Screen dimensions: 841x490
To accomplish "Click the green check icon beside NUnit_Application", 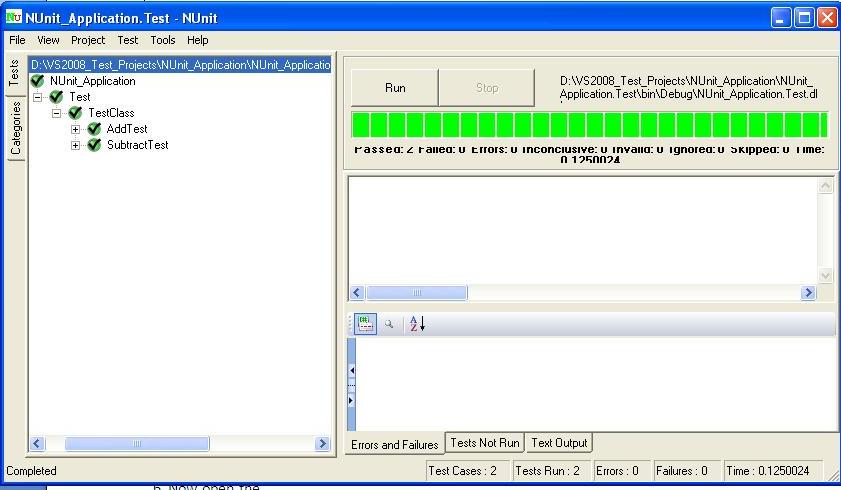I will [x=38, y=81].
